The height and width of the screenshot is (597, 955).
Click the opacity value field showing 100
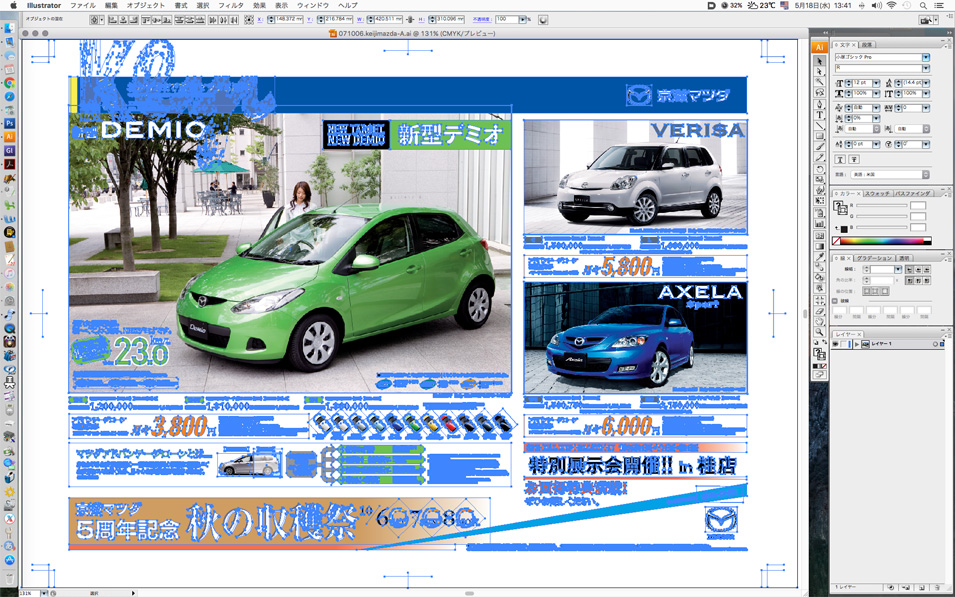pyautogui.click(x=506, y=19)
